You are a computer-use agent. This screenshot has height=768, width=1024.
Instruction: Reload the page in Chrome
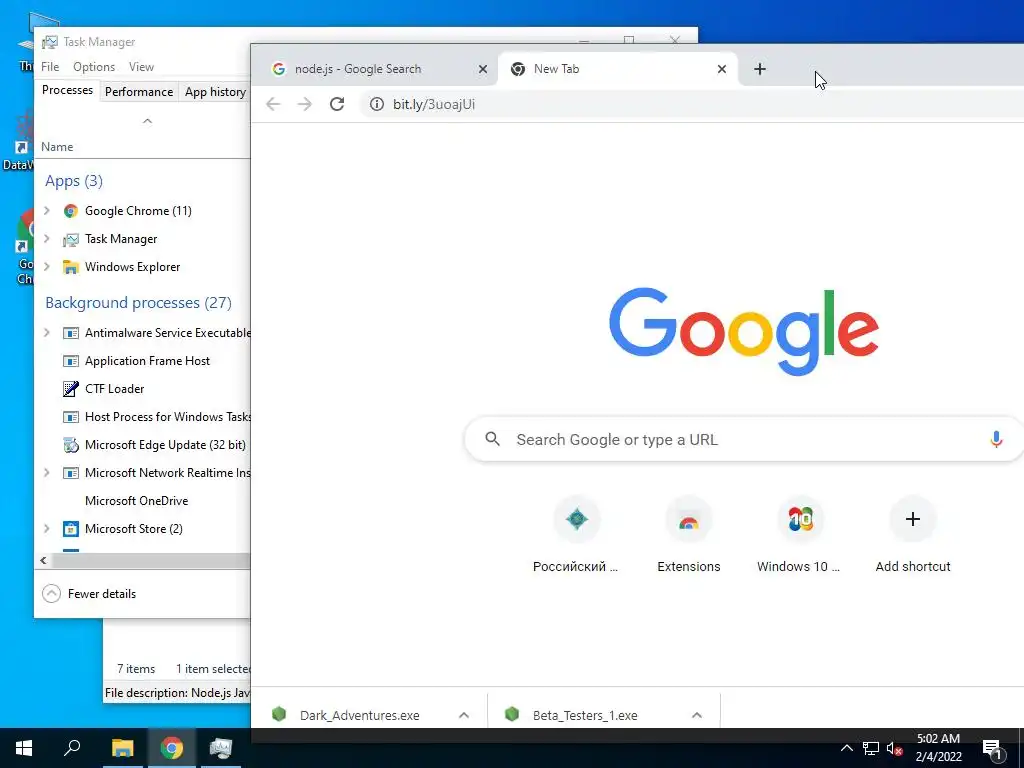pyautogui.click(x=337, y=104)
